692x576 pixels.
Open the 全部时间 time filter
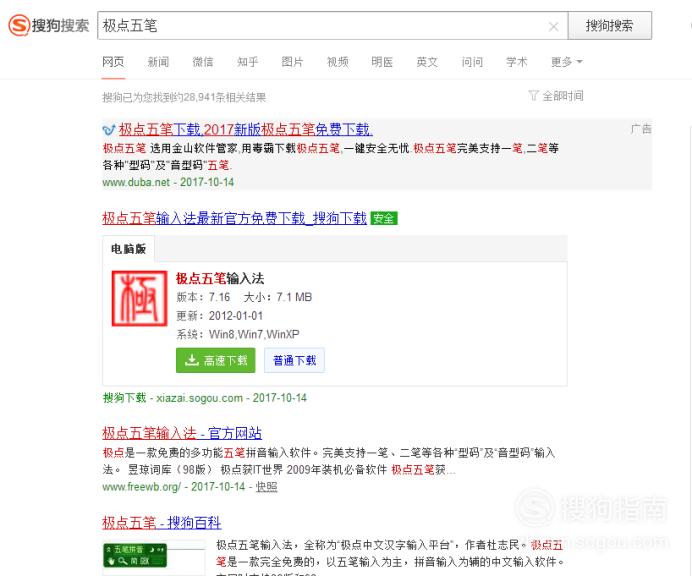tap(563, 96)
